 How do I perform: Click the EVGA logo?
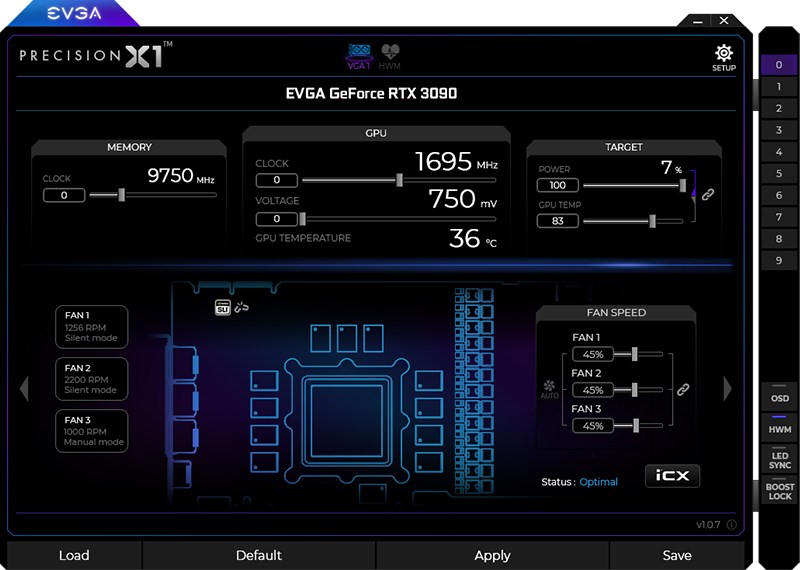point(74,13)
